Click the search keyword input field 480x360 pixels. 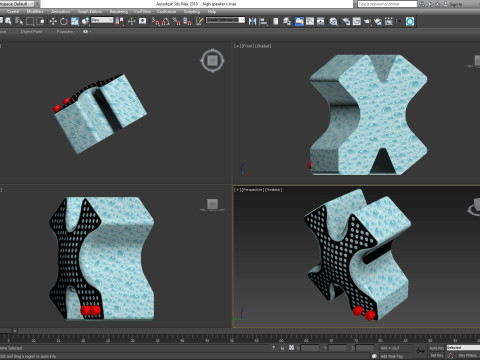pos(387,4)
